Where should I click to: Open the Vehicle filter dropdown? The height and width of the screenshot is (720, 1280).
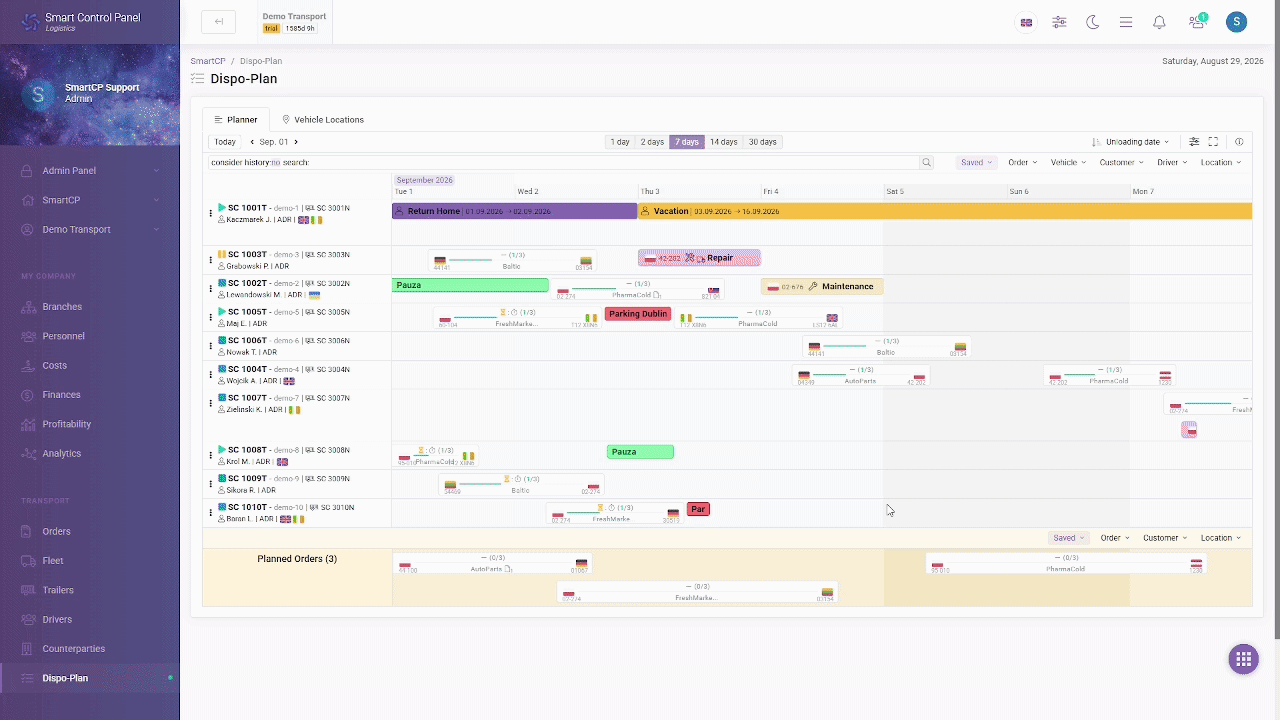tap(1068, 162)
